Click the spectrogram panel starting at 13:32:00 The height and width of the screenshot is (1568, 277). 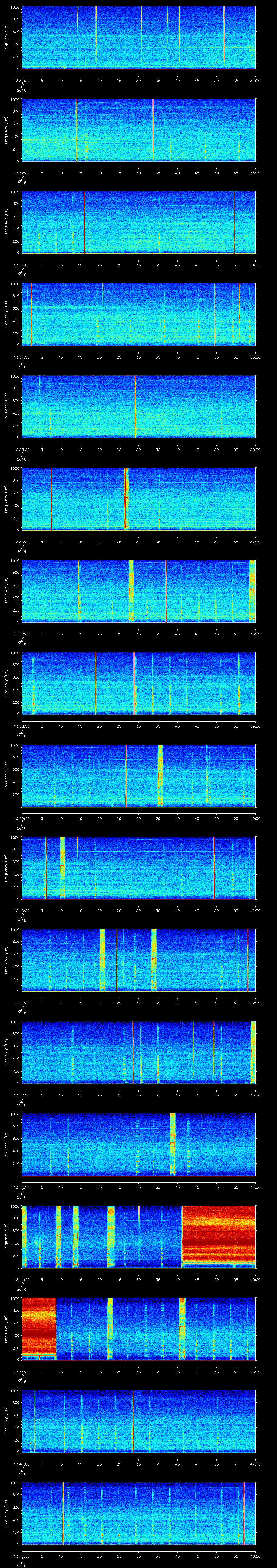(138, 130)
